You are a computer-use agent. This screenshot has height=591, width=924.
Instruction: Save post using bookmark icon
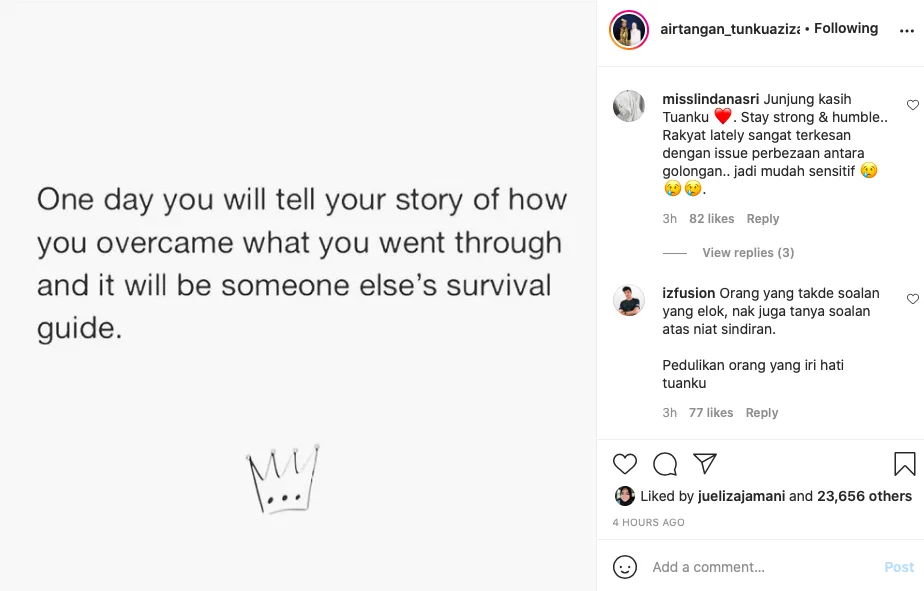(x=904, y=464)
